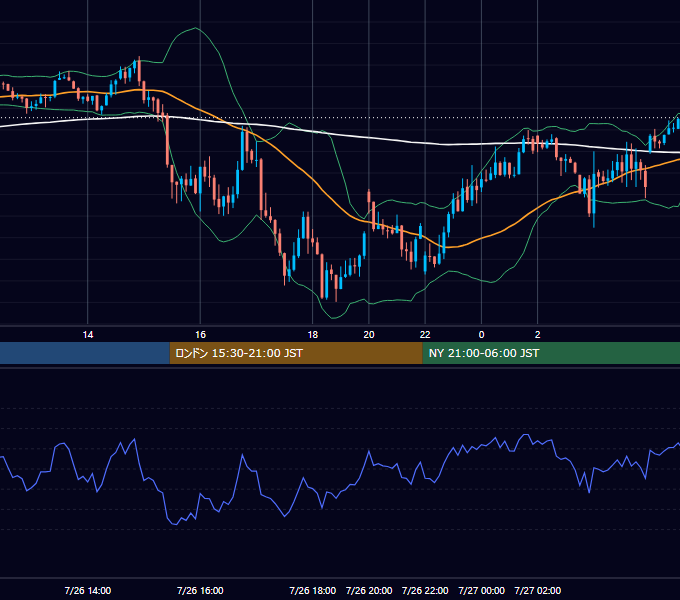
Task: Click the 7/26 16:00 date label
Action: click(200, 590)
